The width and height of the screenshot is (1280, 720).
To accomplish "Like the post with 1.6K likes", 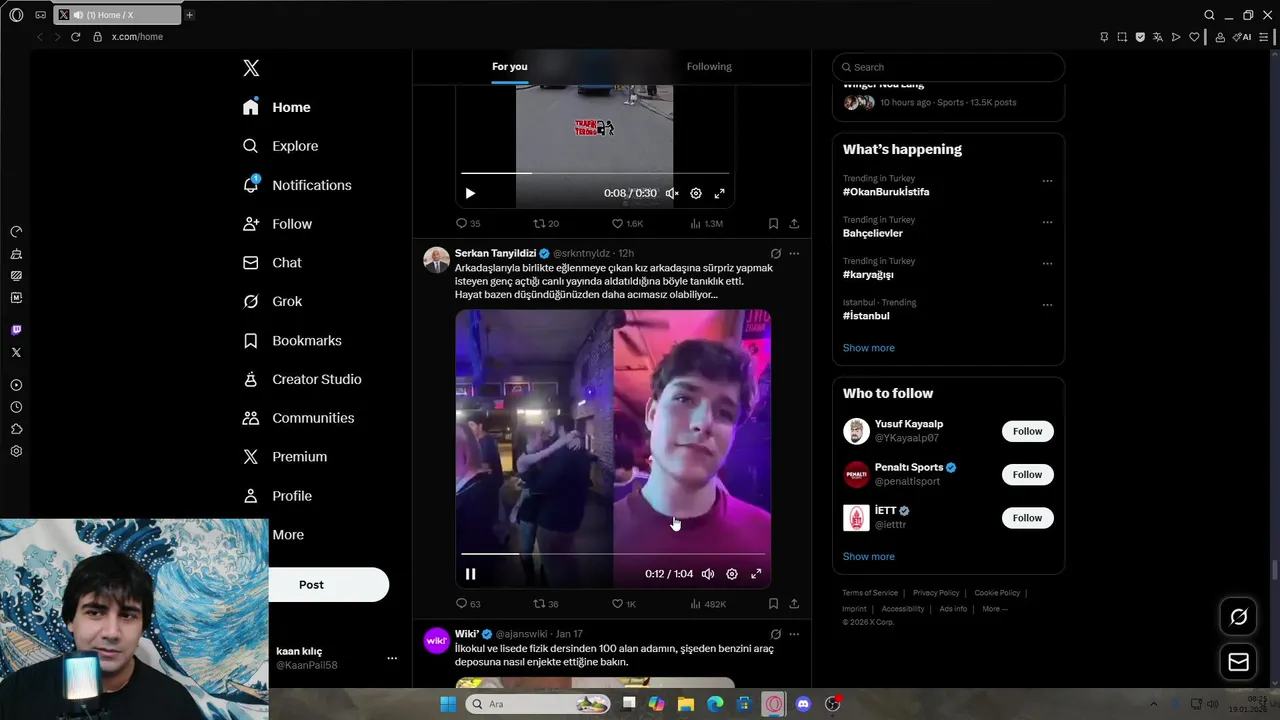I will coord(627,224).
